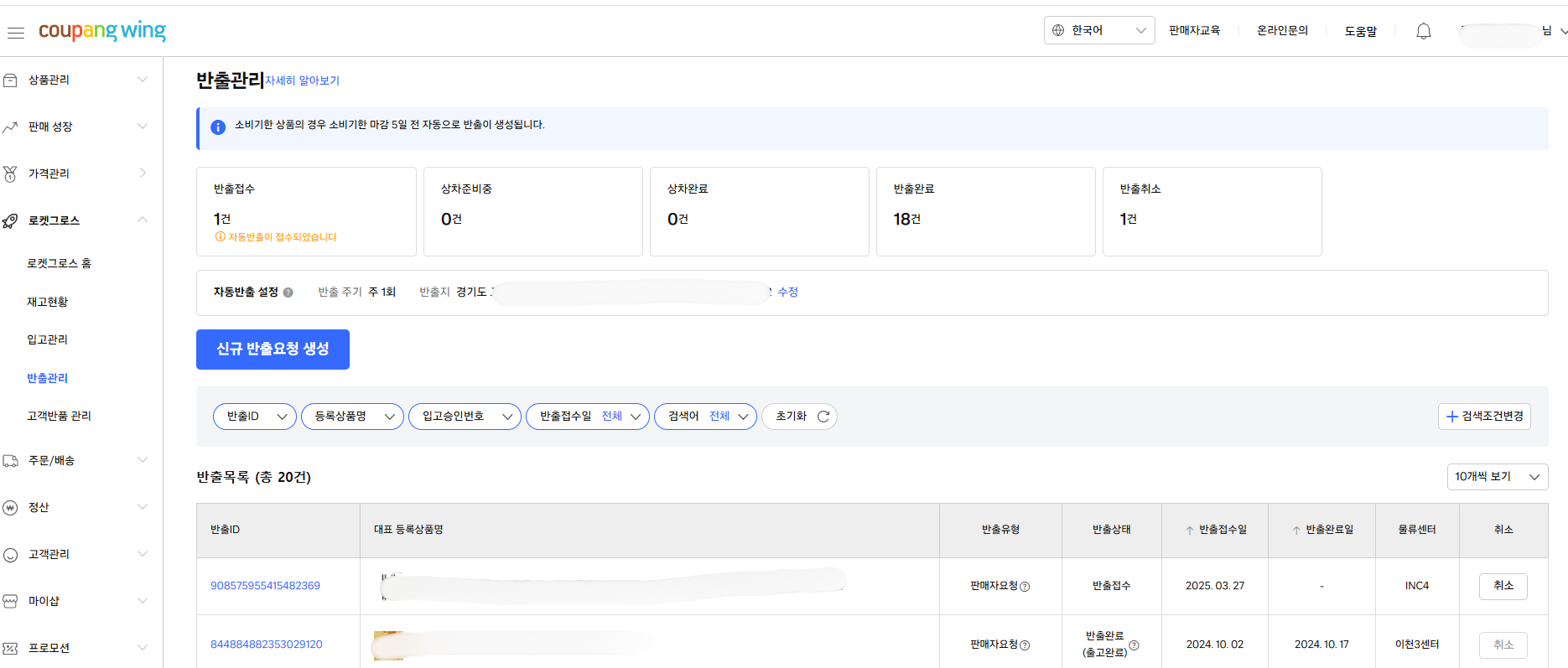
Task: Click the plus icon in 검색조건변경
Action: (1452, 417)
